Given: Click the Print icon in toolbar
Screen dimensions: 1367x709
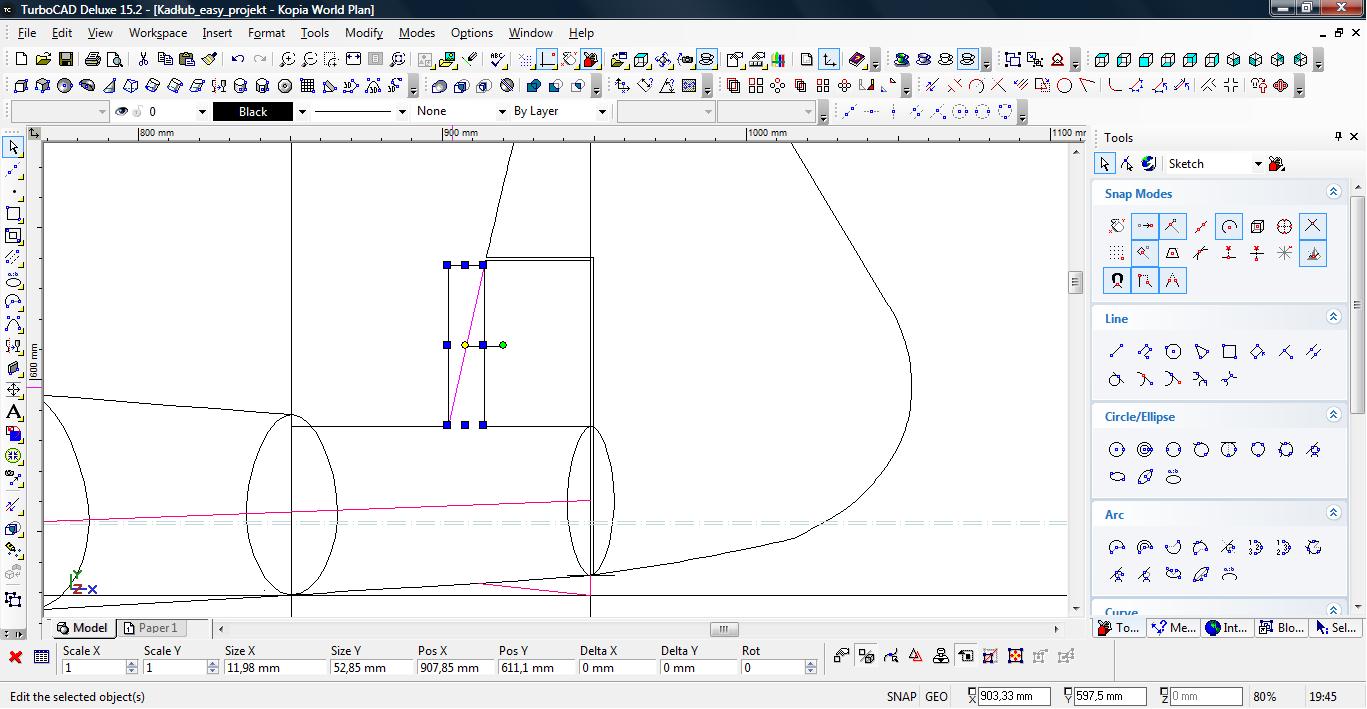Looking at the screenshot, I should pyautogui.click(x=93, y=60).
